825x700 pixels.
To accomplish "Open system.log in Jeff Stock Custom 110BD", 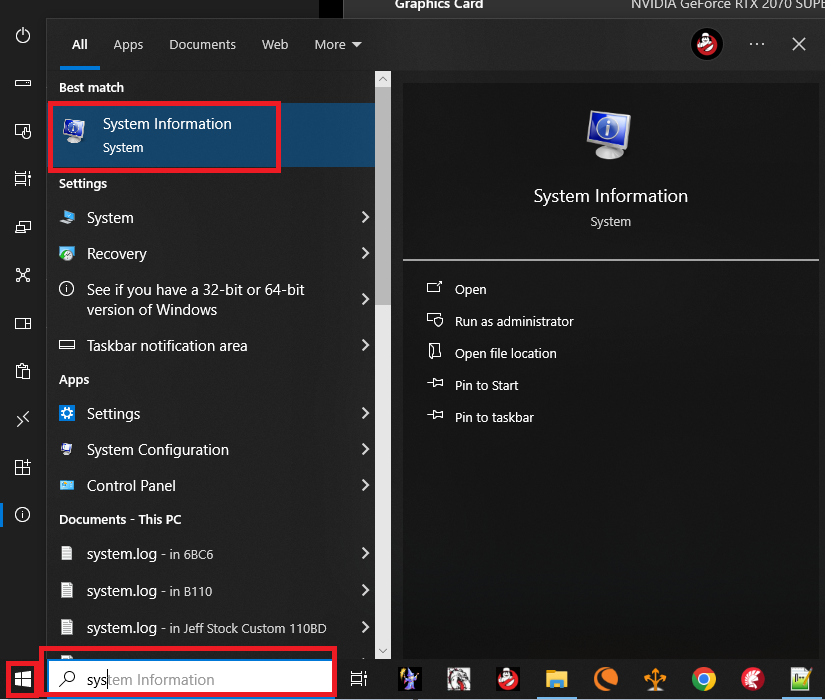I will (x=210, y=627).
